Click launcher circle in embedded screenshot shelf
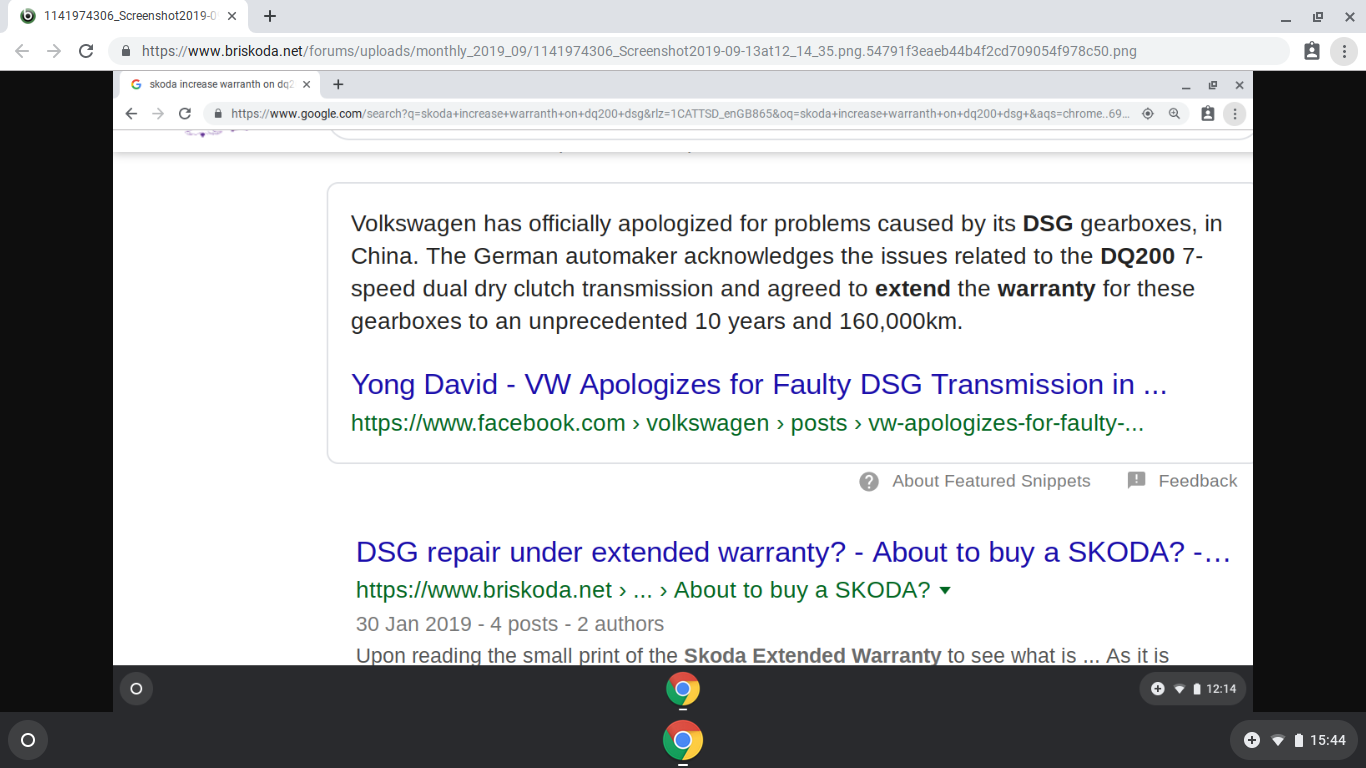The image size is (1366, 768). click(136, 689)
